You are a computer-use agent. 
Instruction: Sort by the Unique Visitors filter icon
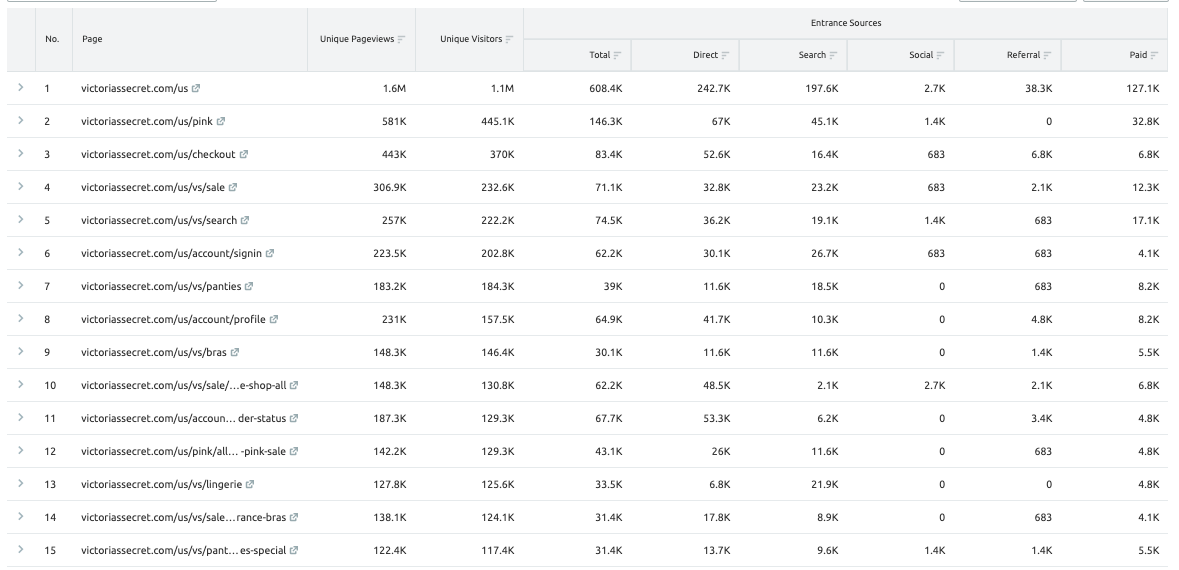pos(509,39)
